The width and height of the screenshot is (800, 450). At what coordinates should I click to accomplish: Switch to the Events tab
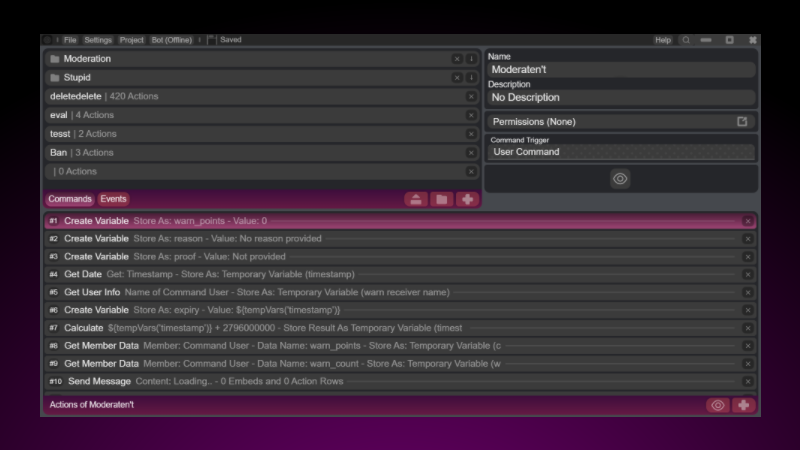point(113,199)
